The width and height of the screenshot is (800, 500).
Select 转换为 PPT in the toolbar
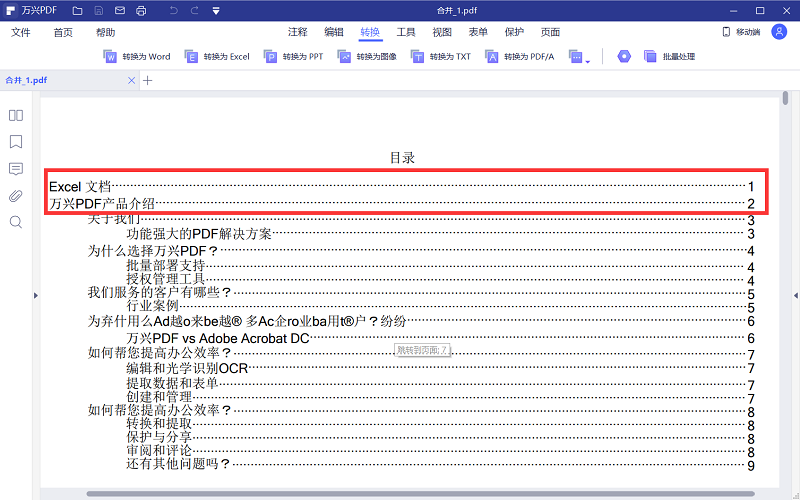(x=294, y=57)
